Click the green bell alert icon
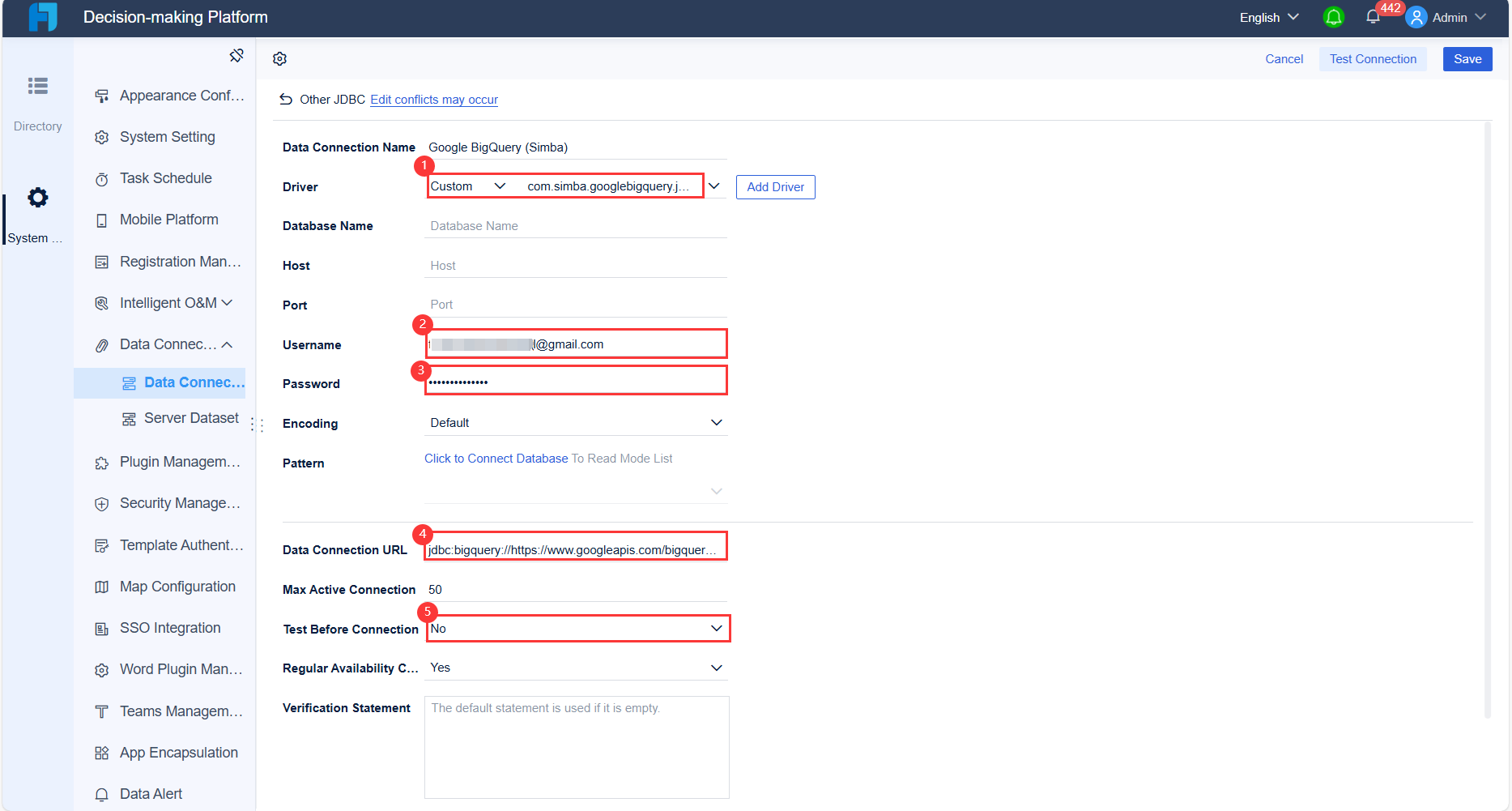 (1333, 17)
